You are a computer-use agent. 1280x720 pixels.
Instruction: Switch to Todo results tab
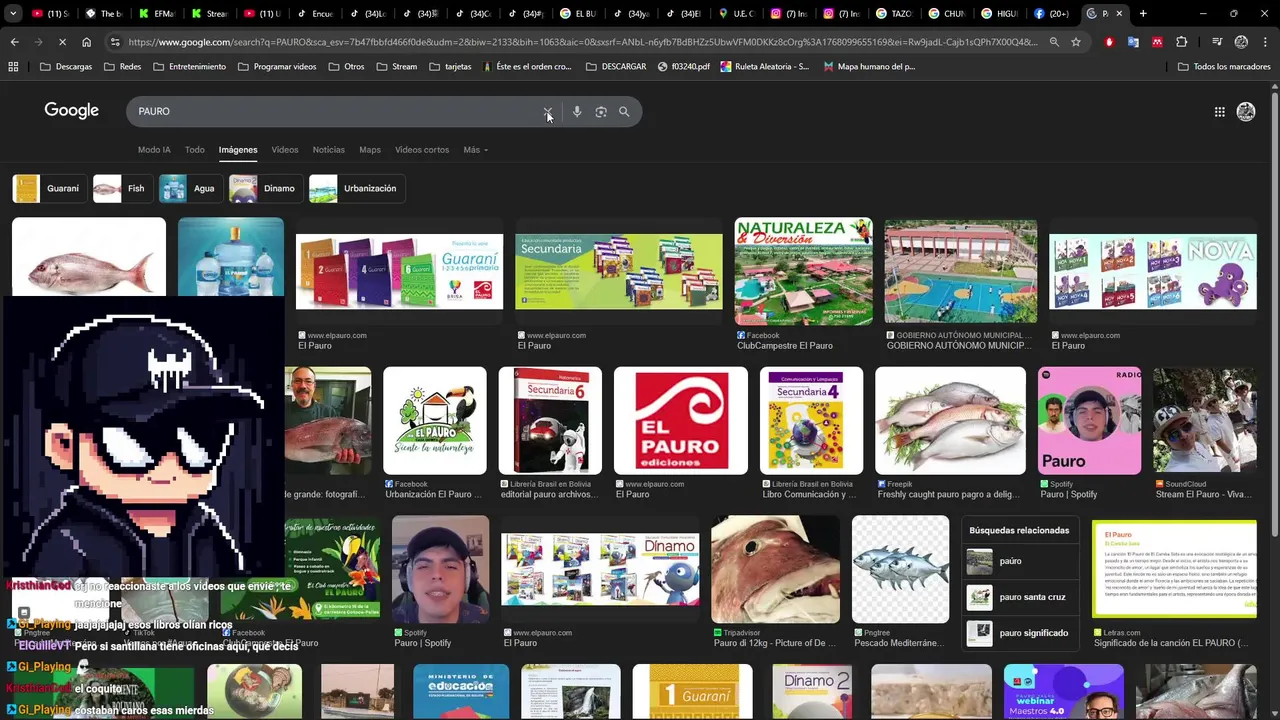tap(195, 150)
